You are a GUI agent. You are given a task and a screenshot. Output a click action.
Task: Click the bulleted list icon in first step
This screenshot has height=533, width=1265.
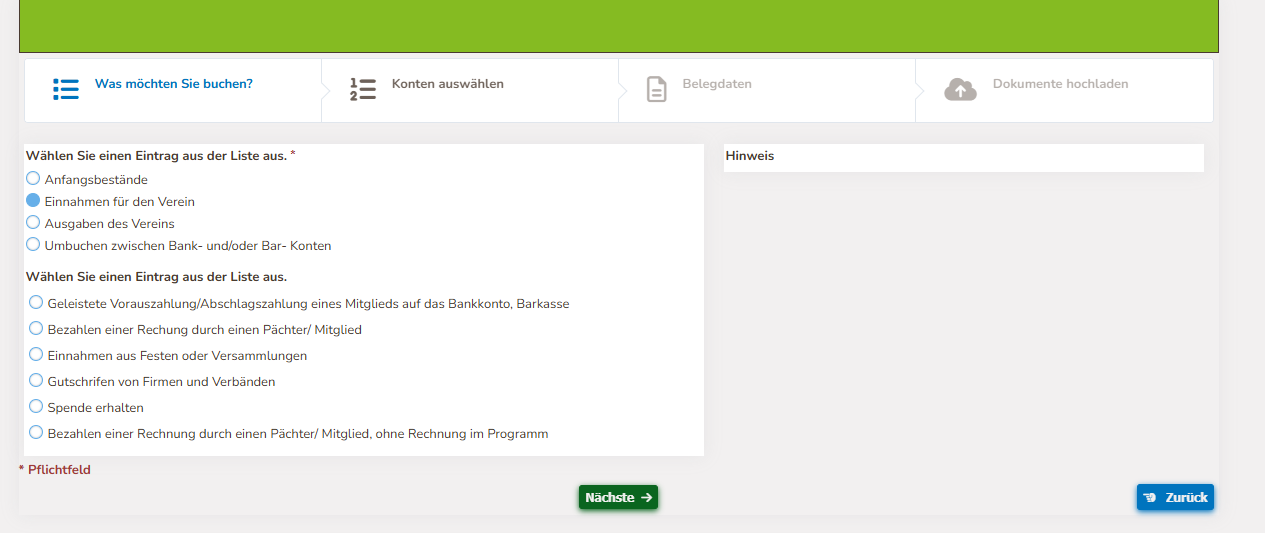point(66,90)
